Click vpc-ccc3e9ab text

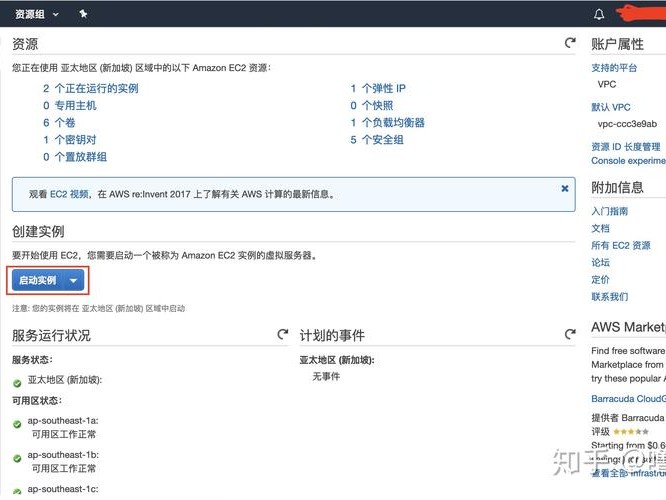627,124
